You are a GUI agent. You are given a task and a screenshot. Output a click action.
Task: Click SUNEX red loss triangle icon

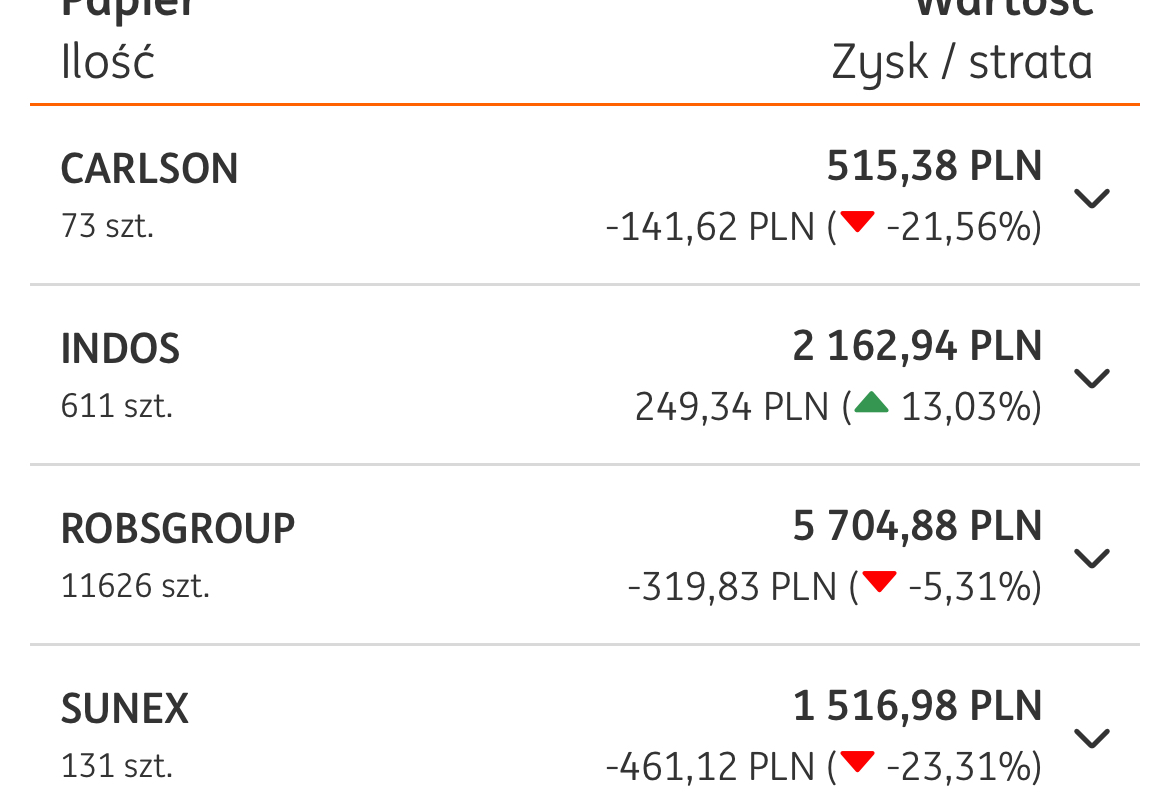click(857, 763)
